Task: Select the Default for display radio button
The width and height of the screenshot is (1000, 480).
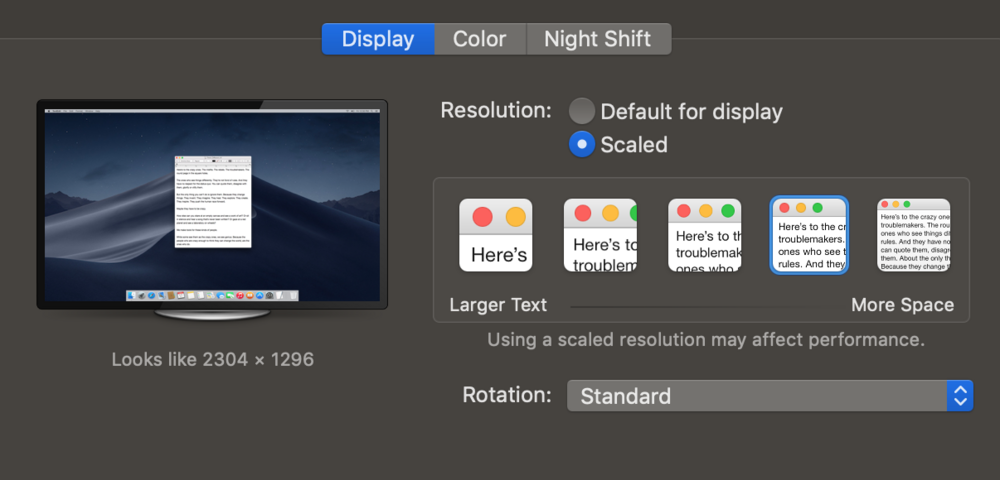Action: coord(582,111)
